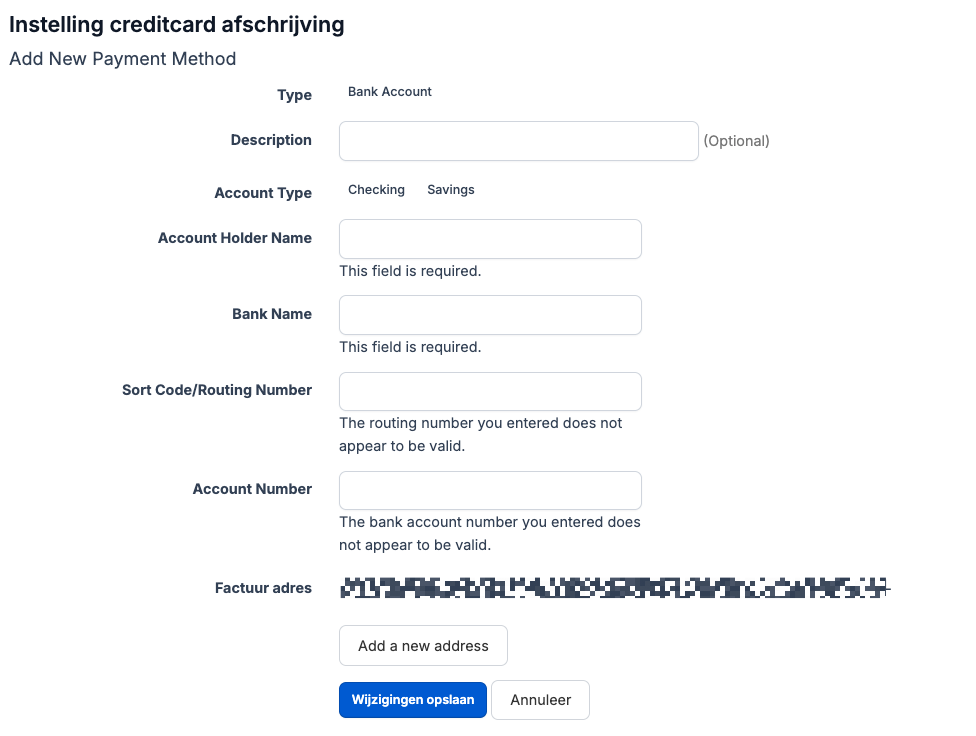Click into the Bank Name field

490,314
